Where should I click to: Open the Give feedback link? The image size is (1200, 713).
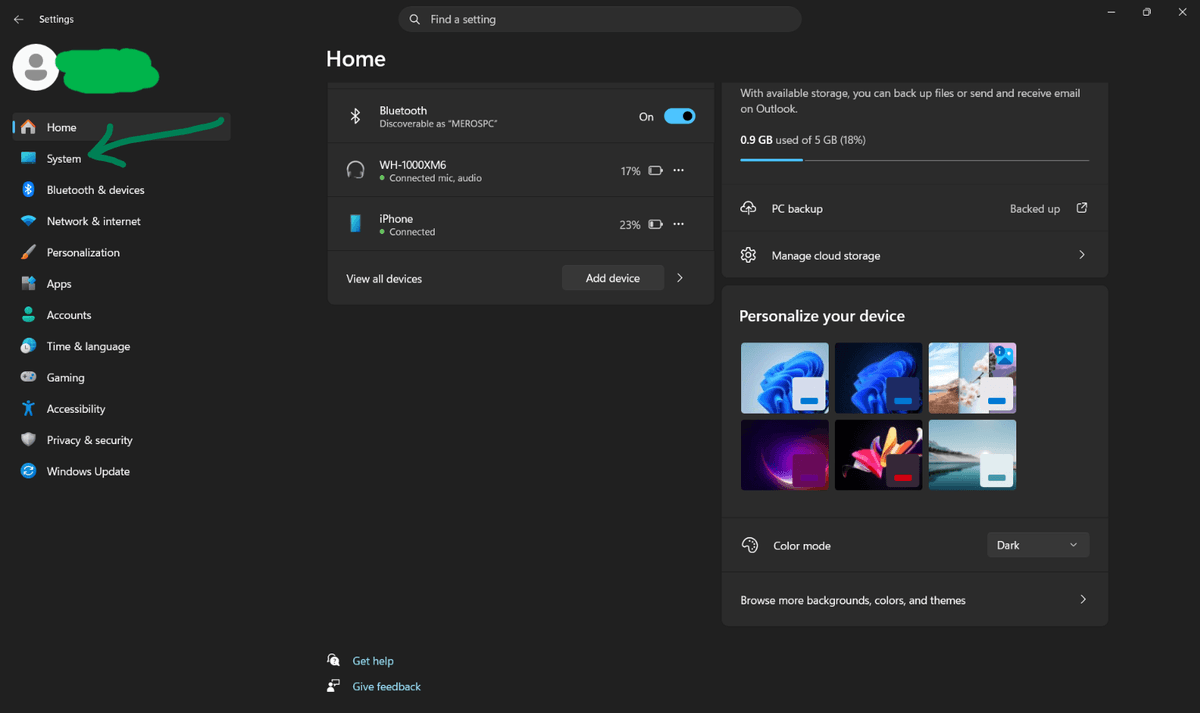pos(387,687)
